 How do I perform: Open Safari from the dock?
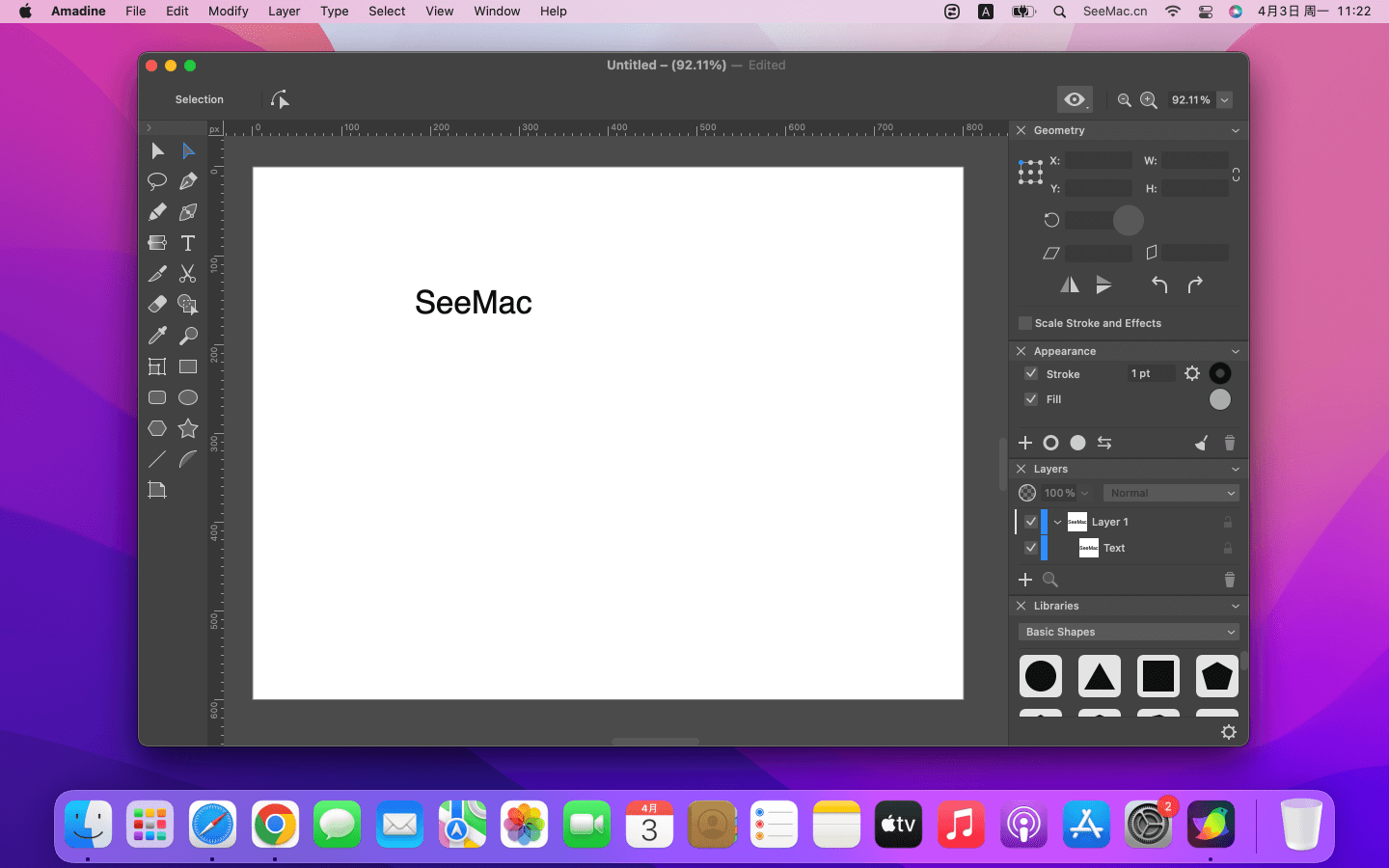pyautogui.click(x=212, y=826)
